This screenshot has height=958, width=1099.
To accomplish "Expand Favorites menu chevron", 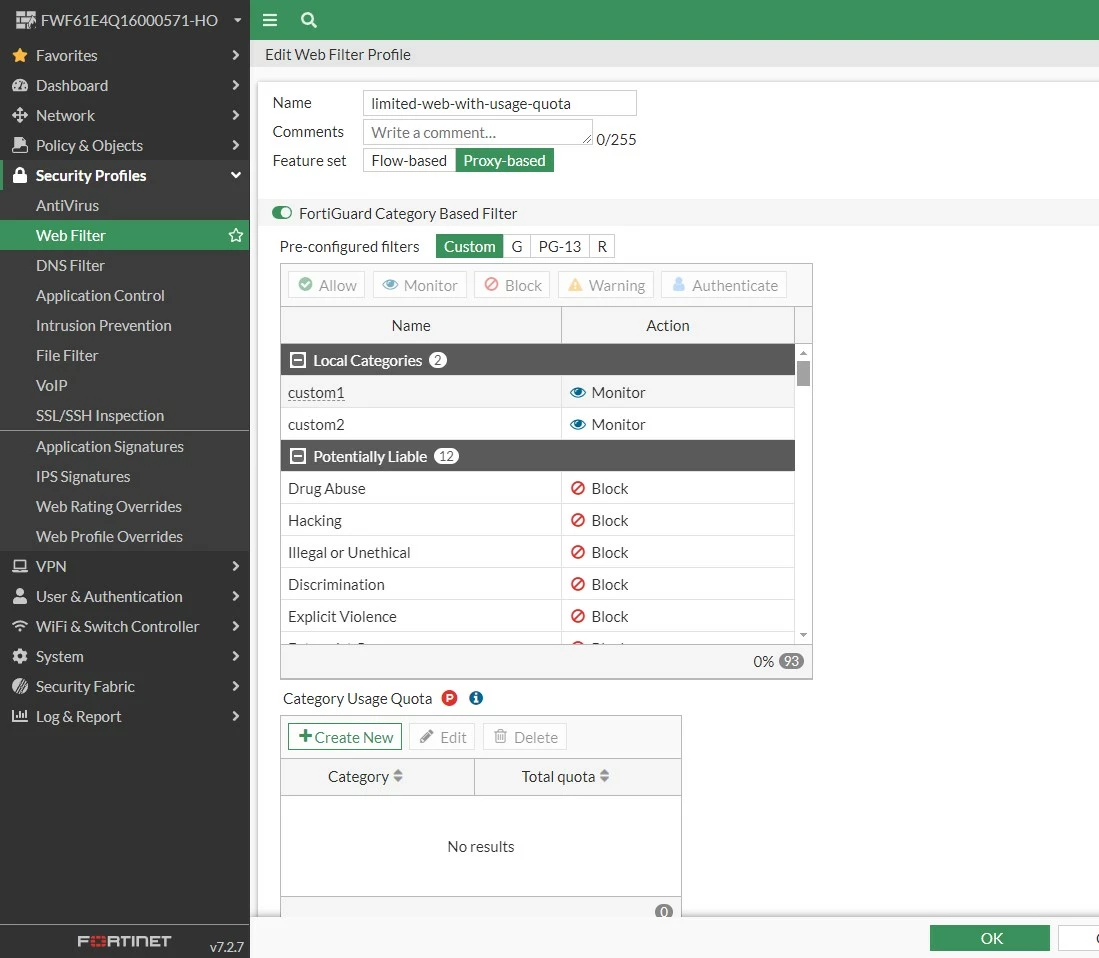I will click(236, 55).
